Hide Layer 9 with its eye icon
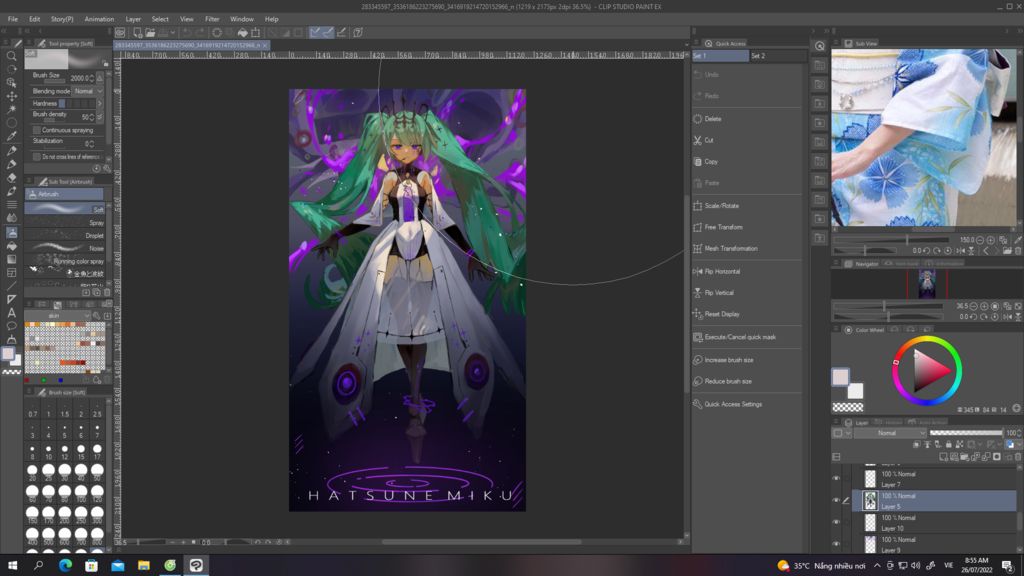Screen dimensions: 1024x576 836,543
